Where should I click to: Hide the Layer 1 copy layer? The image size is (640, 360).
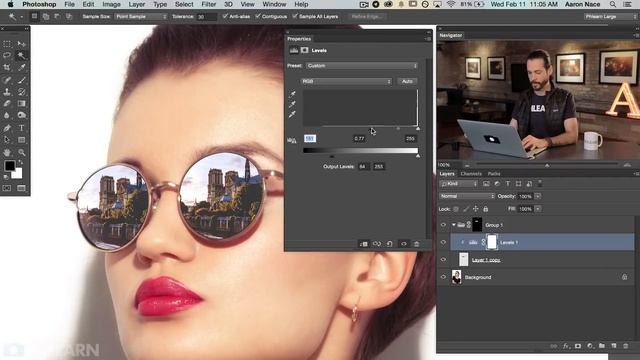[x=443, y=260]
